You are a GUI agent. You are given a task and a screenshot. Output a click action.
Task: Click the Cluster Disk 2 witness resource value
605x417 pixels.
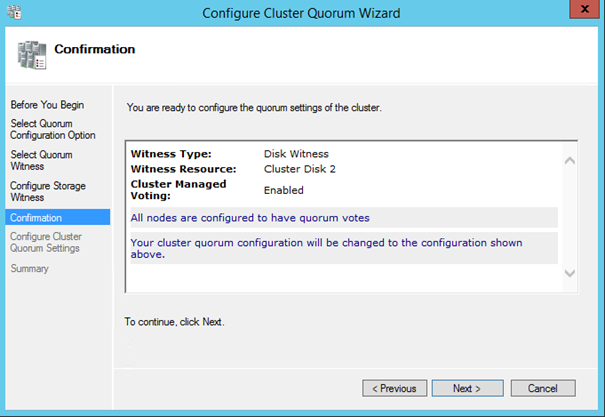click(x=300, y=170)
